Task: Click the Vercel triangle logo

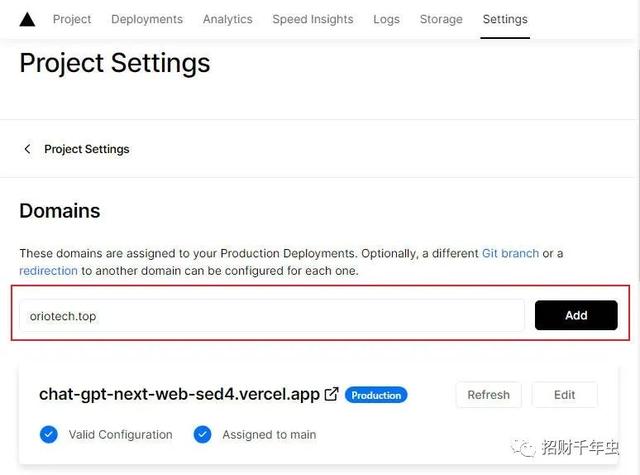Action: coord(27,19)
